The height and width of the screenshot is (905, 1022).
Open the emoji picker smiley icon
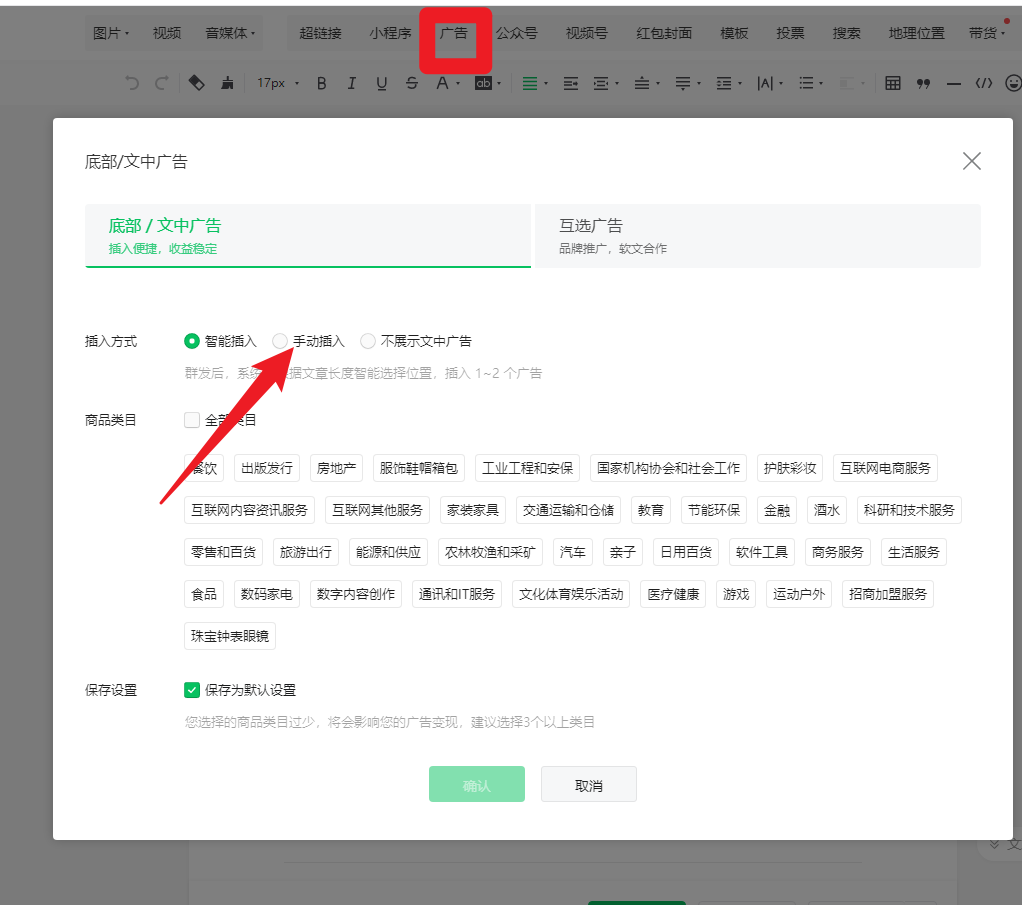tap(1013, 83)
